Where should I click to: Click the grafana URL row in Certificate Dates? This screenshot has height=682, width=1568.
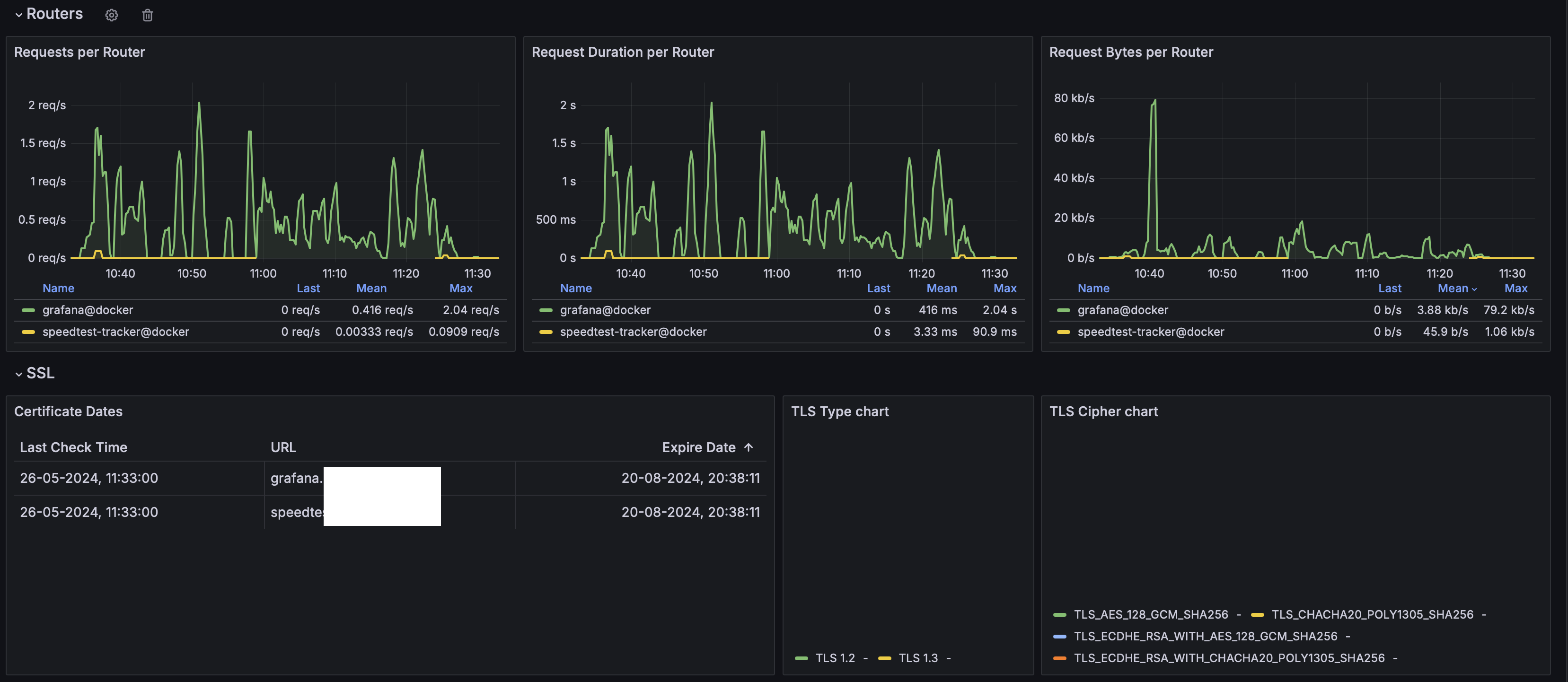[389, 478]
